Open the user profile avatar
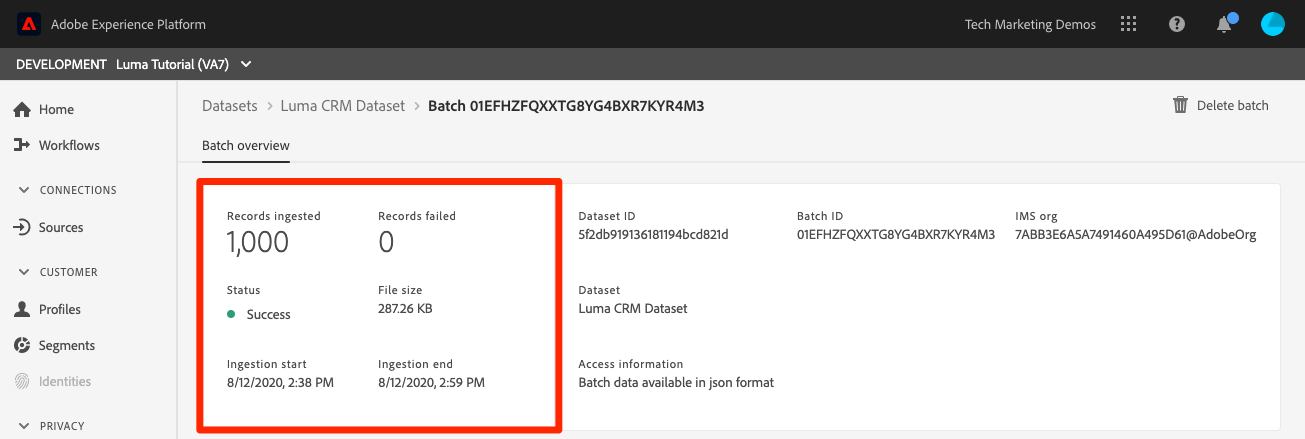Screen dimensions: 1305x439 [1272, 24]
